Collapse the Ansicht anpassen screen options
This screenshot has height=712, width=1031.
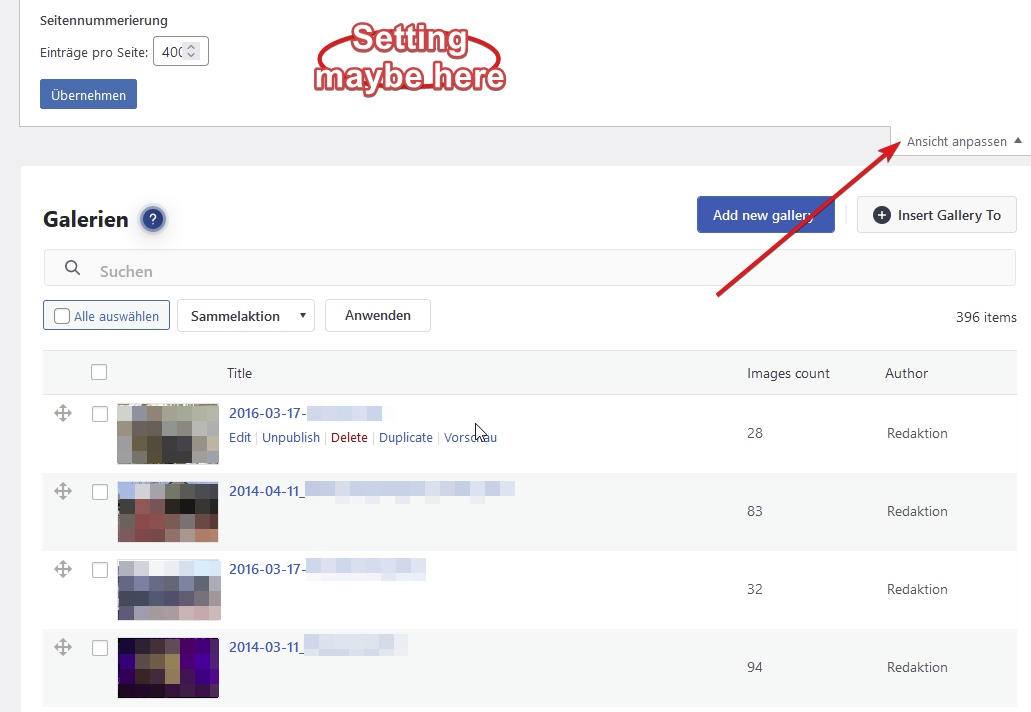[x=964, y=141]
